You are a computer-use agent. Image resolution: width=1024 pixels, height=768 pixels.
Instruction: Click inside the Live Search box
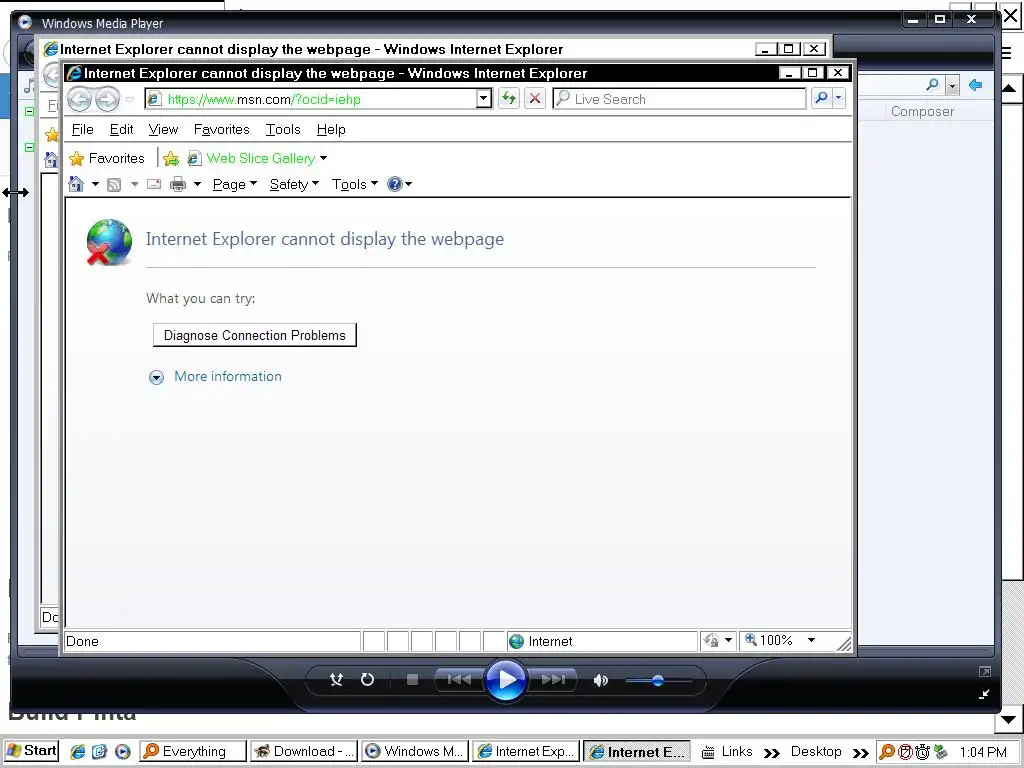pyautogui.click(x=679, y=99)
